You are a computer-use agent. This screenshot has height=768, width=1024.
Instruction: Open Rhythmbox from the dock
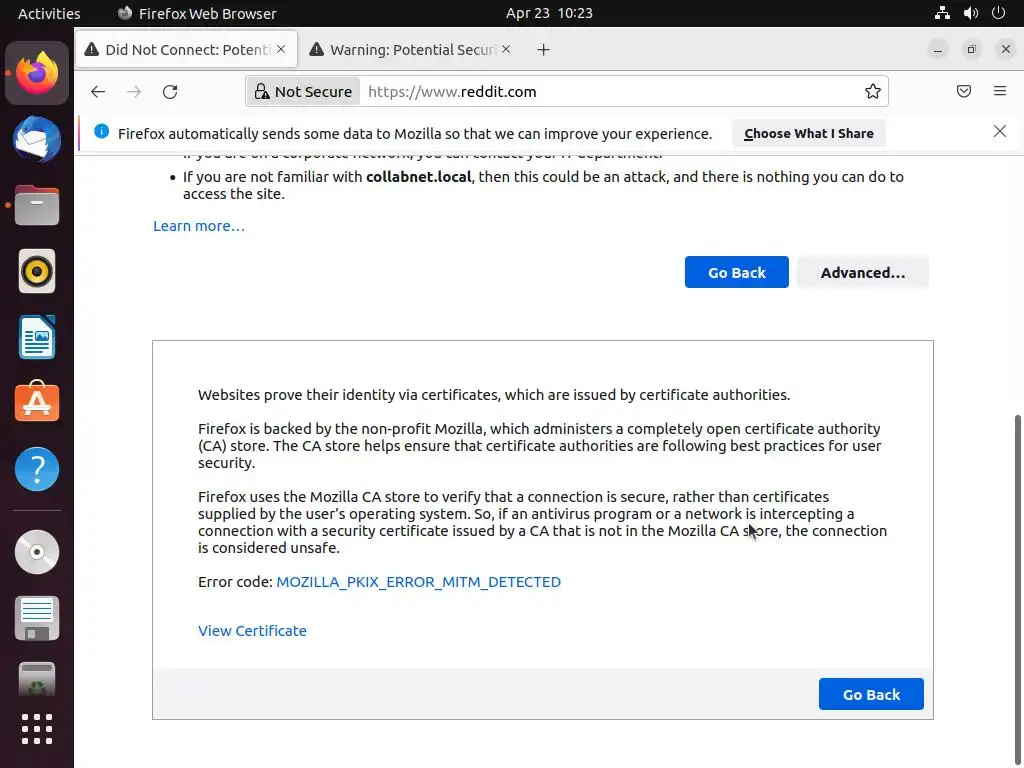click(x=37, y=271)
